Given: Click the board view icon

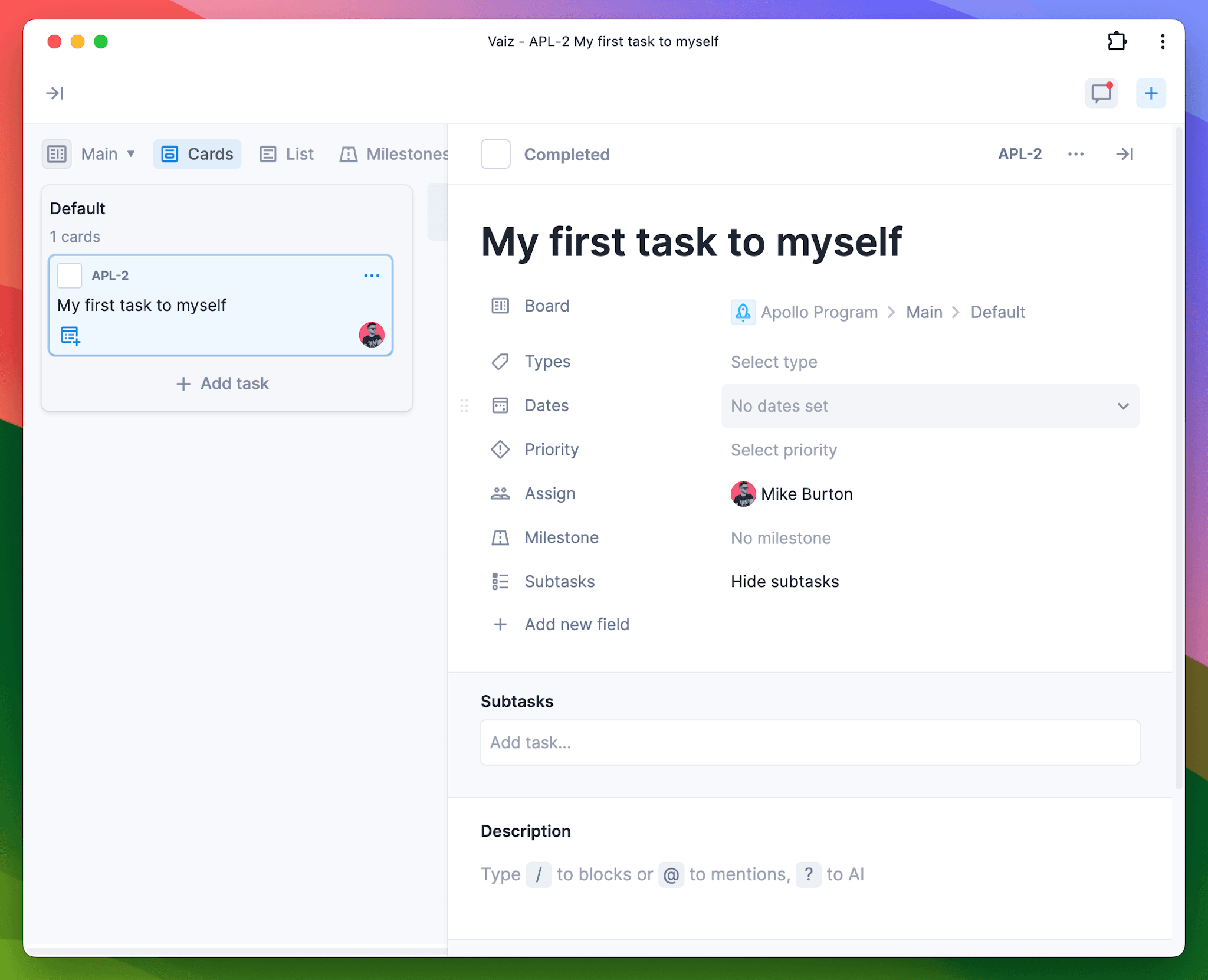Looking at the screenshot, I should coord(58,153).
